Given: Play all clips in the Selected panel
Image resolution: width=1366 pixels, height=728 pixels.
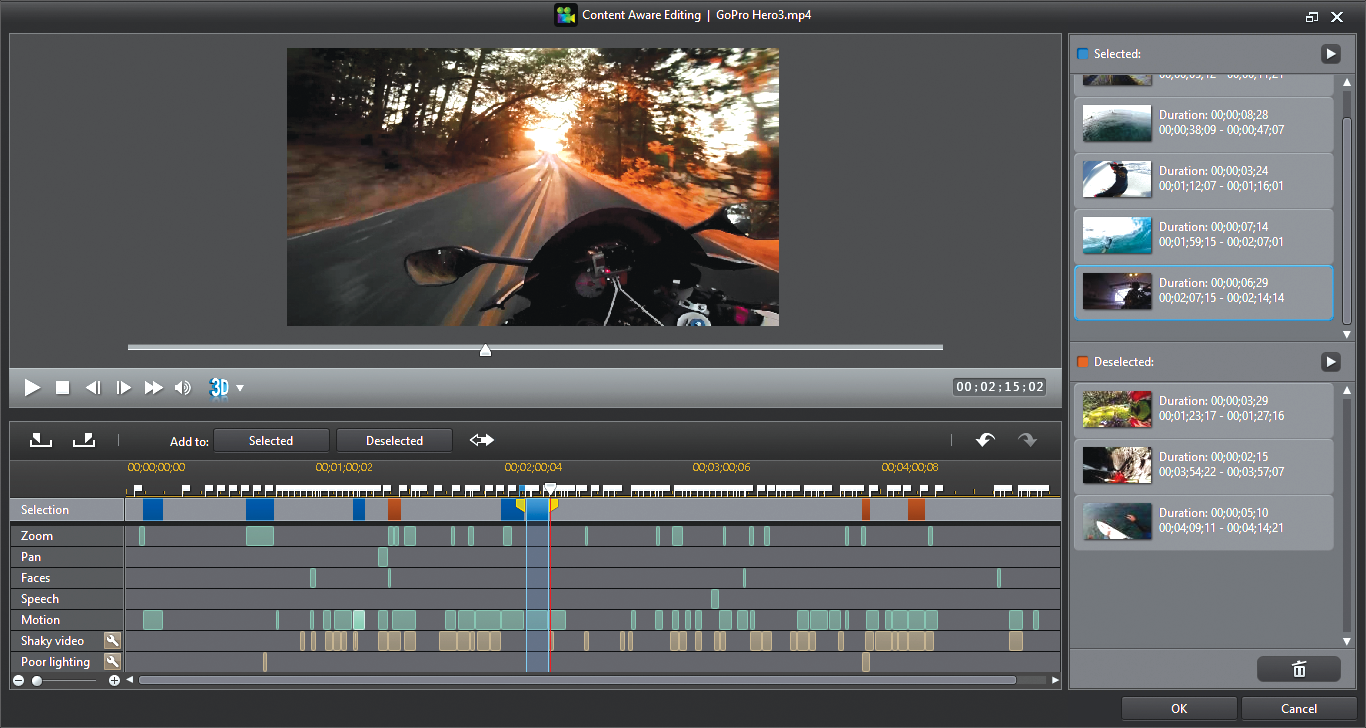Looking at the screenshot, I should click(x=1330, y=53).
